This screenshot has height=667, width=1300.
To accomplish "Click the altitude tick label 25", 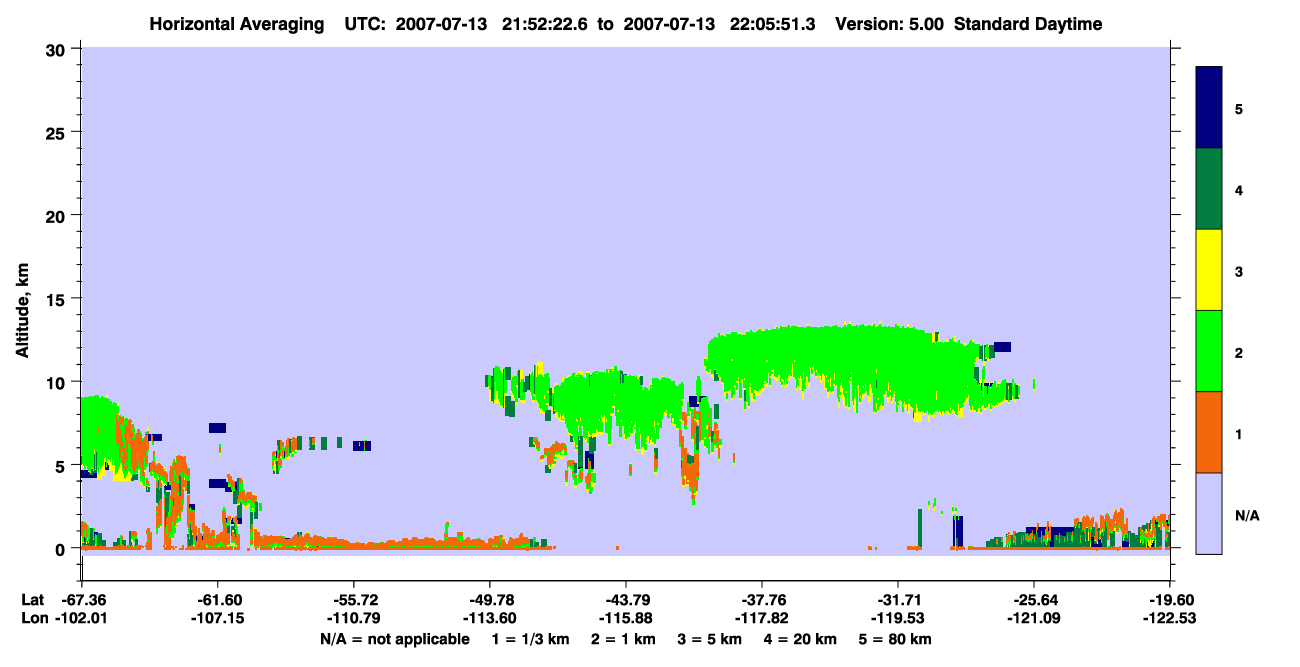I will pos(58,132).
